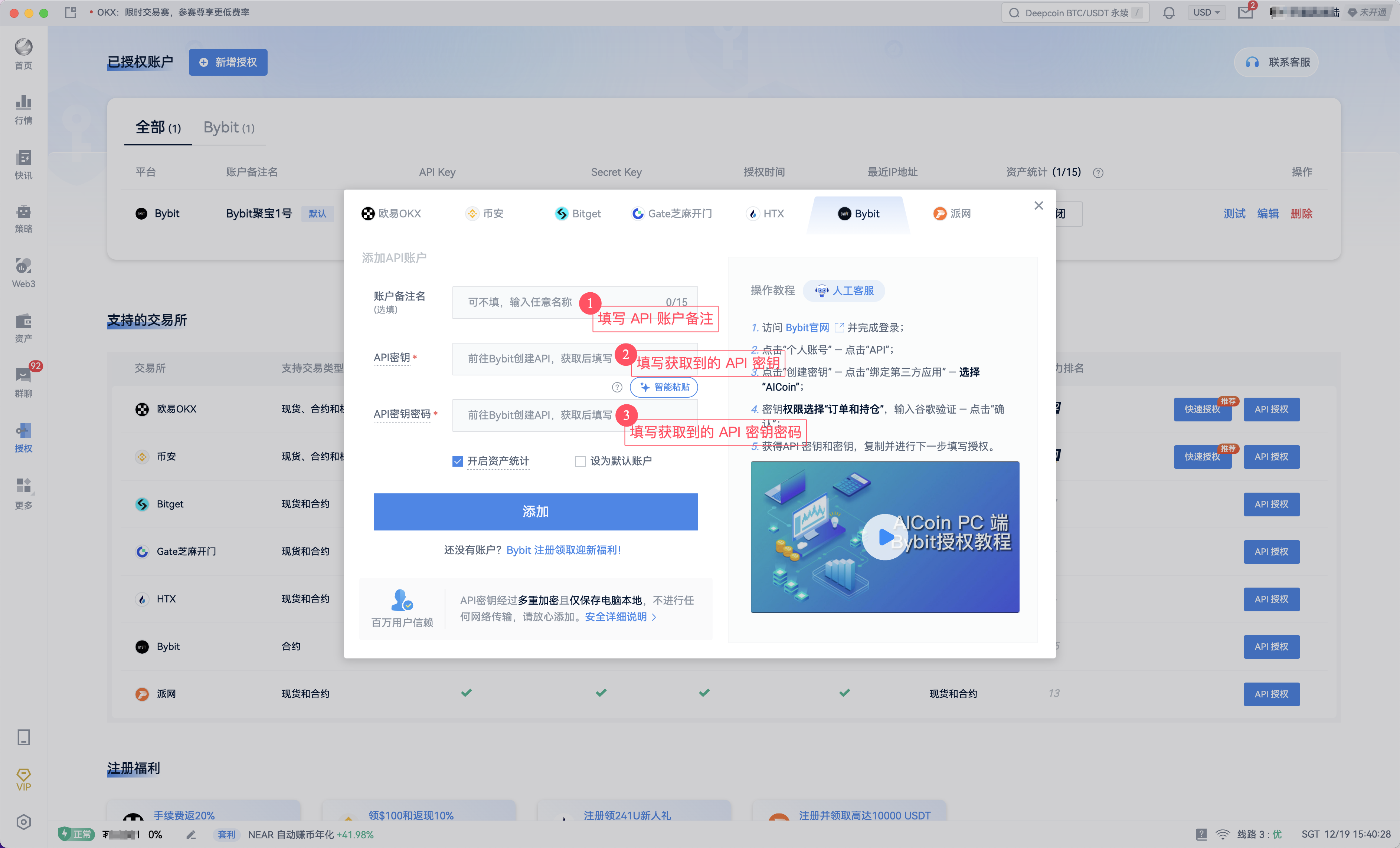Click 快速授权 for 币安 row
Image resolution: width=1400 pixels, height=848 pixels.
pos(1202,457)
